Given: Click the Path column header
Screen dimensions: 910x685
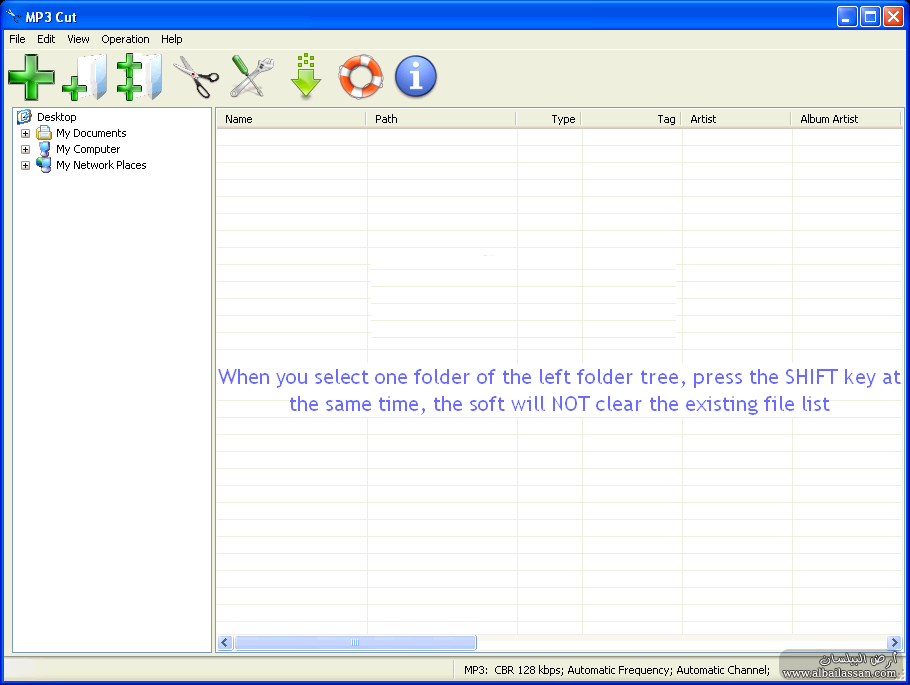Looking at the screenshot, I should (440, 119).
